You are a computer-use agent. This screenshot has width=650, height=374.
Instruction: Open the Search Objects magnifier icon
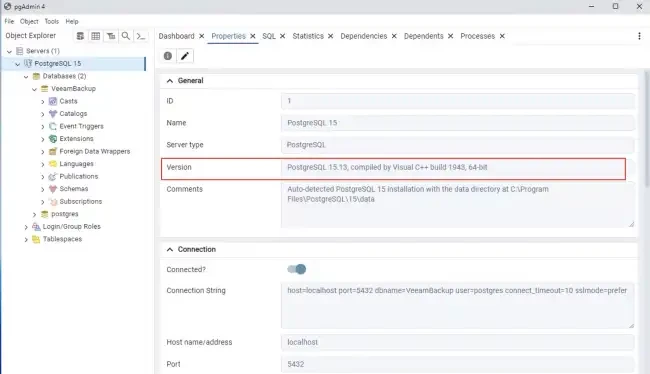pos(126,36)
